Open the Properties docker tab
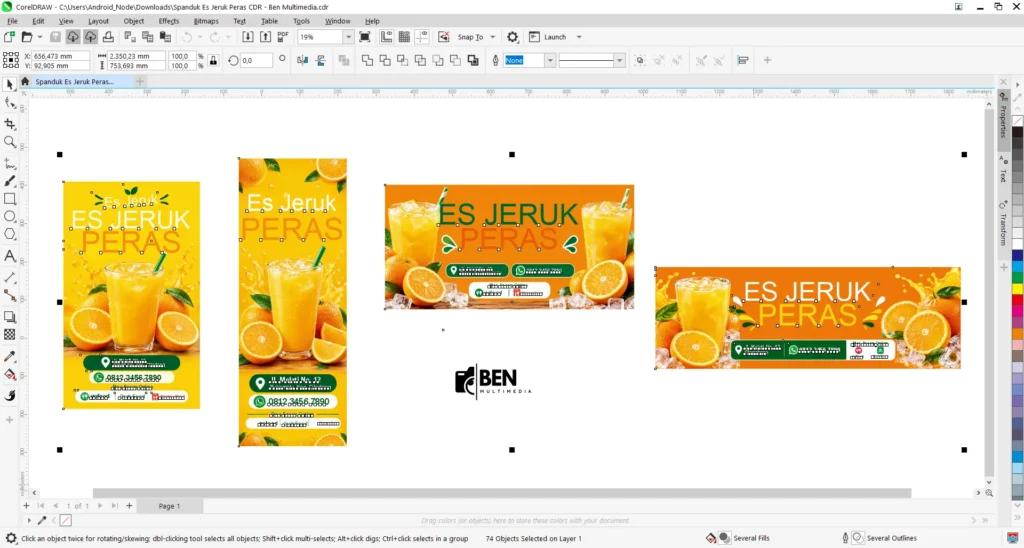This screenshot has width=1024, height=548. pyautogui.click(x=1004, y=120)
